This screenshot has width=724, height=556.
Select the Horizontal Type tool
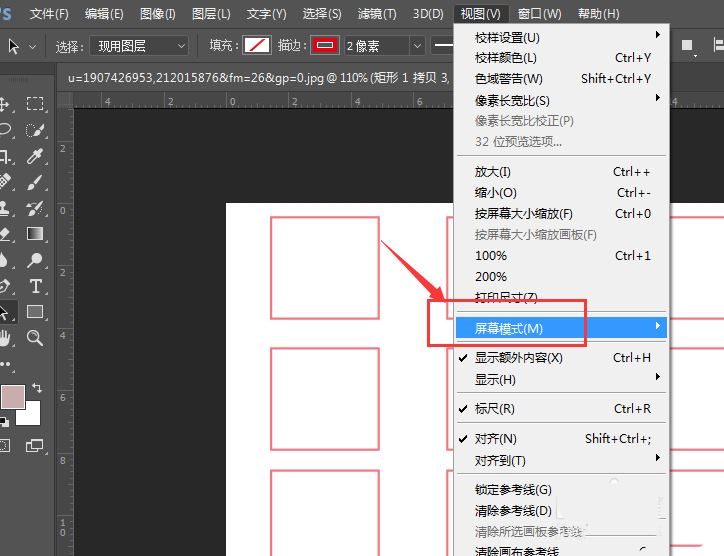(x=35, y=286)
